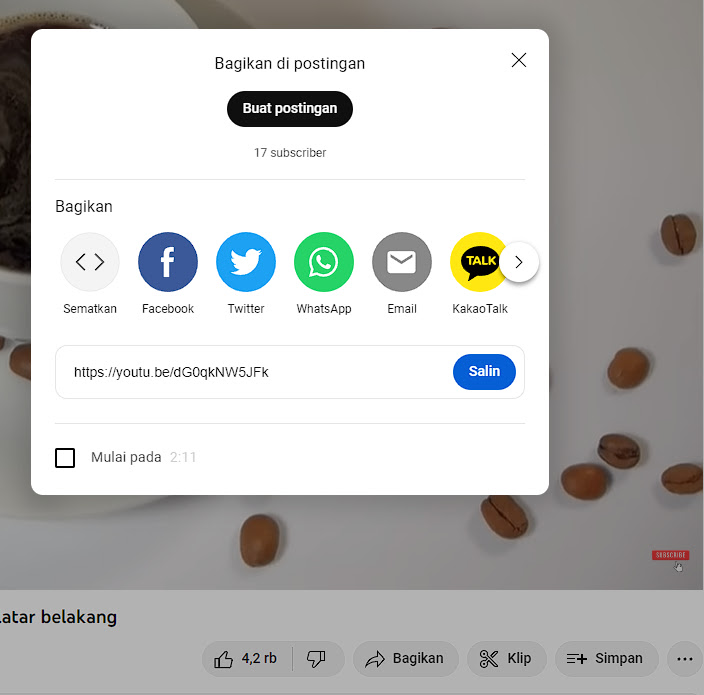Click the Mulai pada label text
Image resolution: width=704 pixels, height=695 pixels.
(126, 457)
